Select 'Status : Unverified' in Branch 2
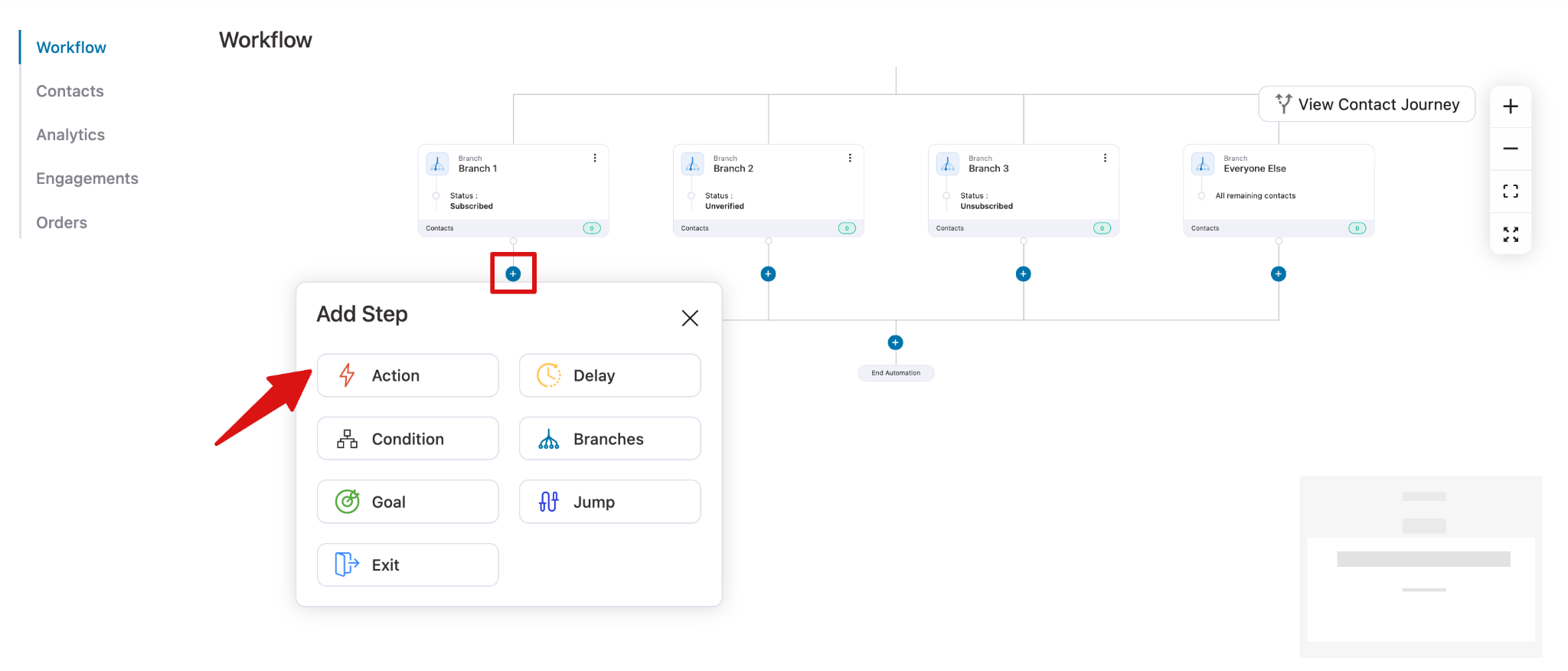 tap(724, 201)
